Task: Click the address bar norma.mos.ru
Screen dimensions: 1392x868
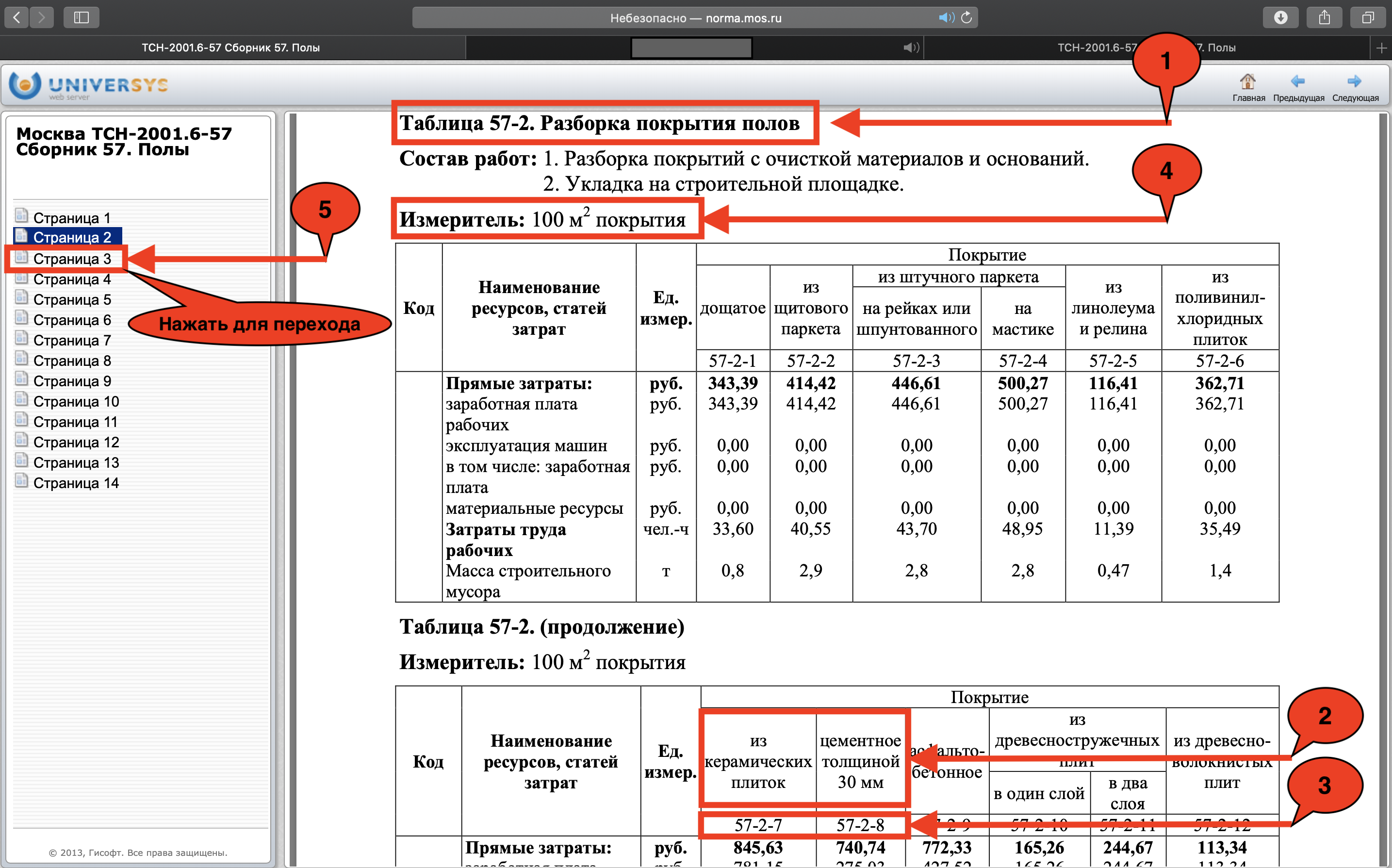Action: pos(695,17)
